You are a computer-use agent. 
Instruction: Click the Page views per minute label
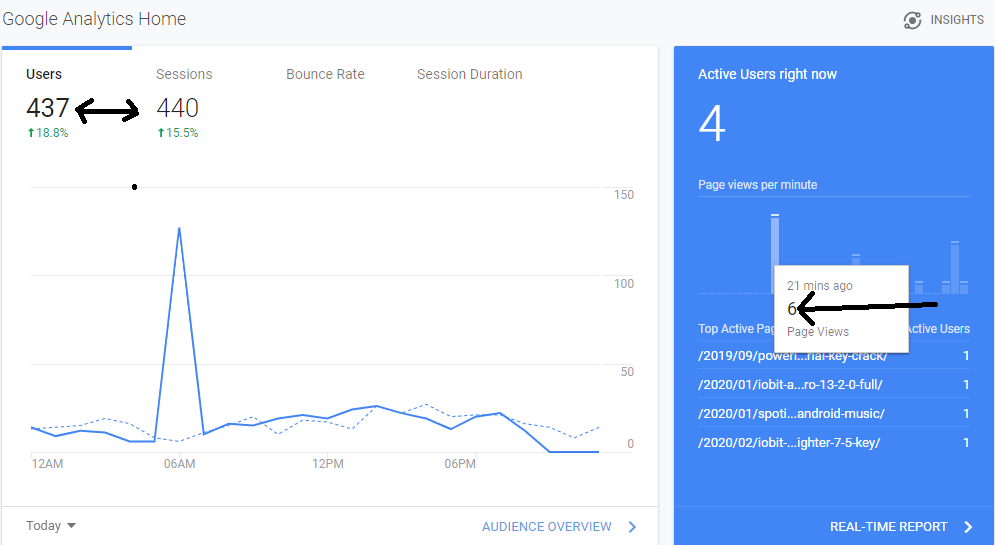[758, 185]
